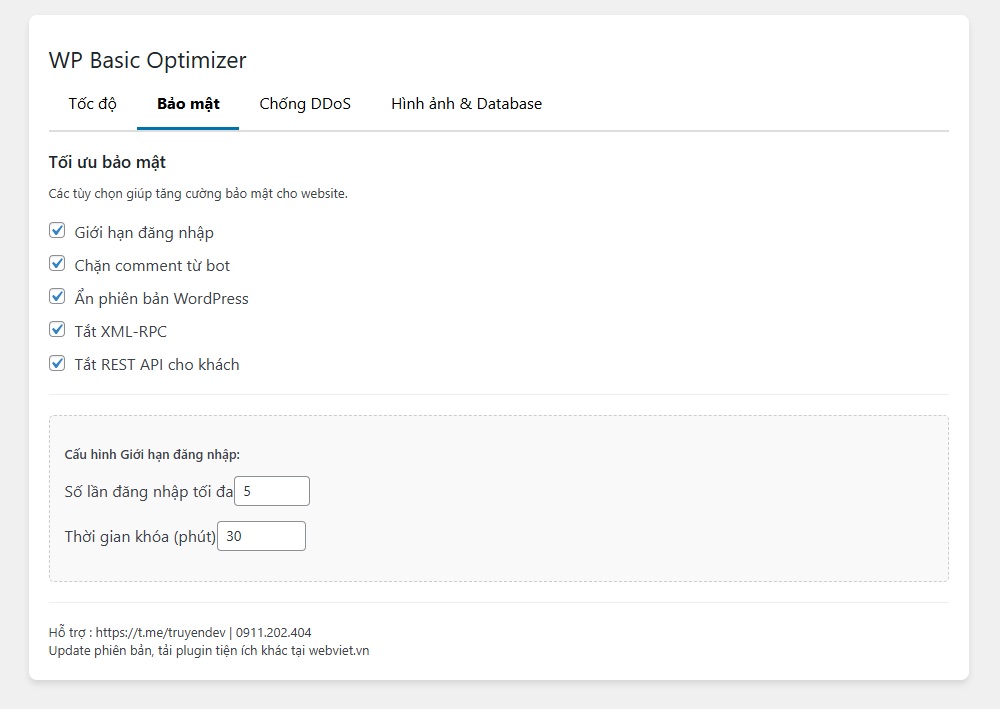Viewport: 1000px width, 709px height.
Task: Untick the Tắt XML-RPC checkbox
Action: [57, 331]
